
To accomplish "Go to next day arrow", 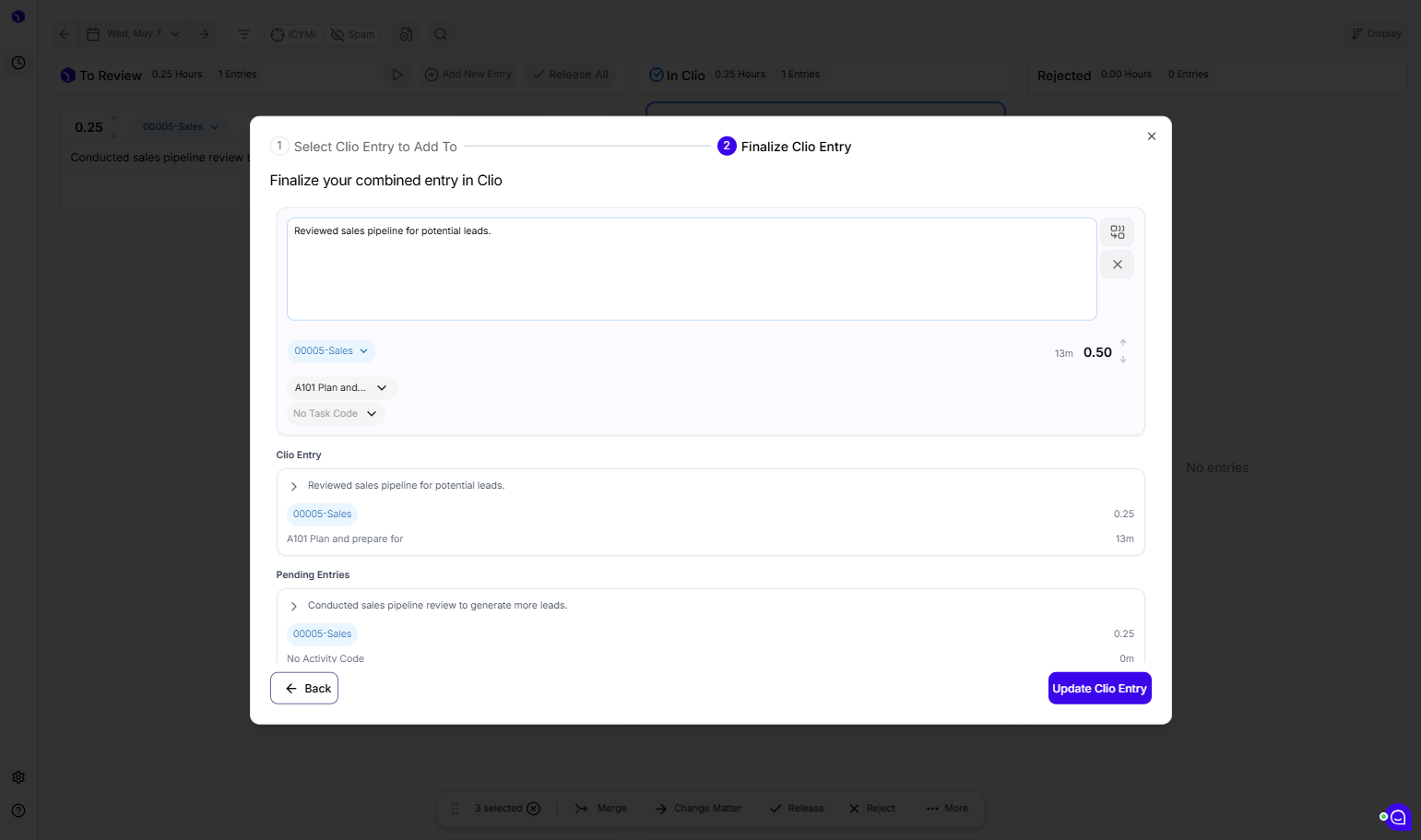I will pos(204,34).
